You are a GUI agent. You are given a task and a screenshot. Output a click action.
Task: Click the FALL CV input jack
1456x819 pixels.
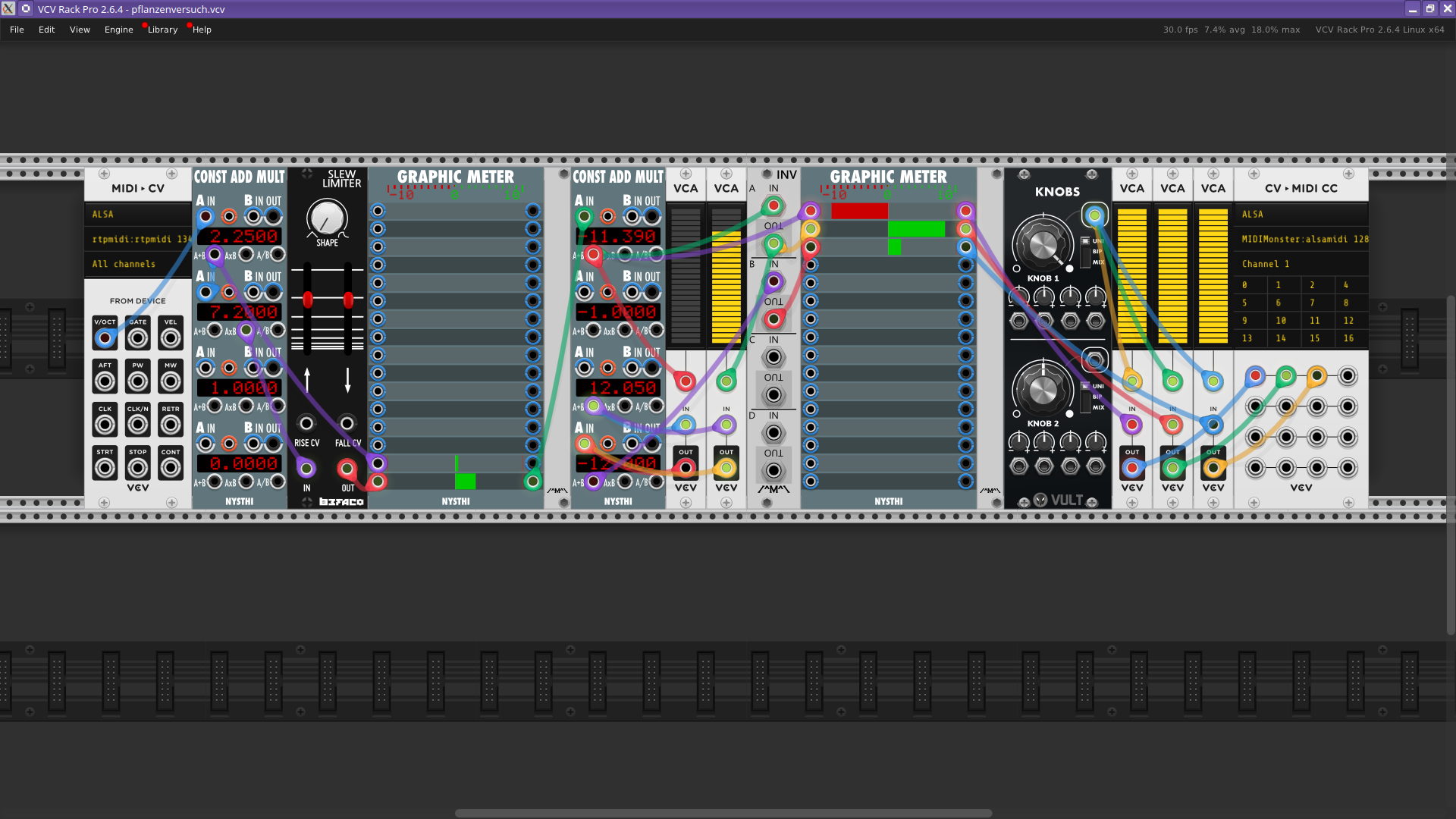click(x=347, y=423)
